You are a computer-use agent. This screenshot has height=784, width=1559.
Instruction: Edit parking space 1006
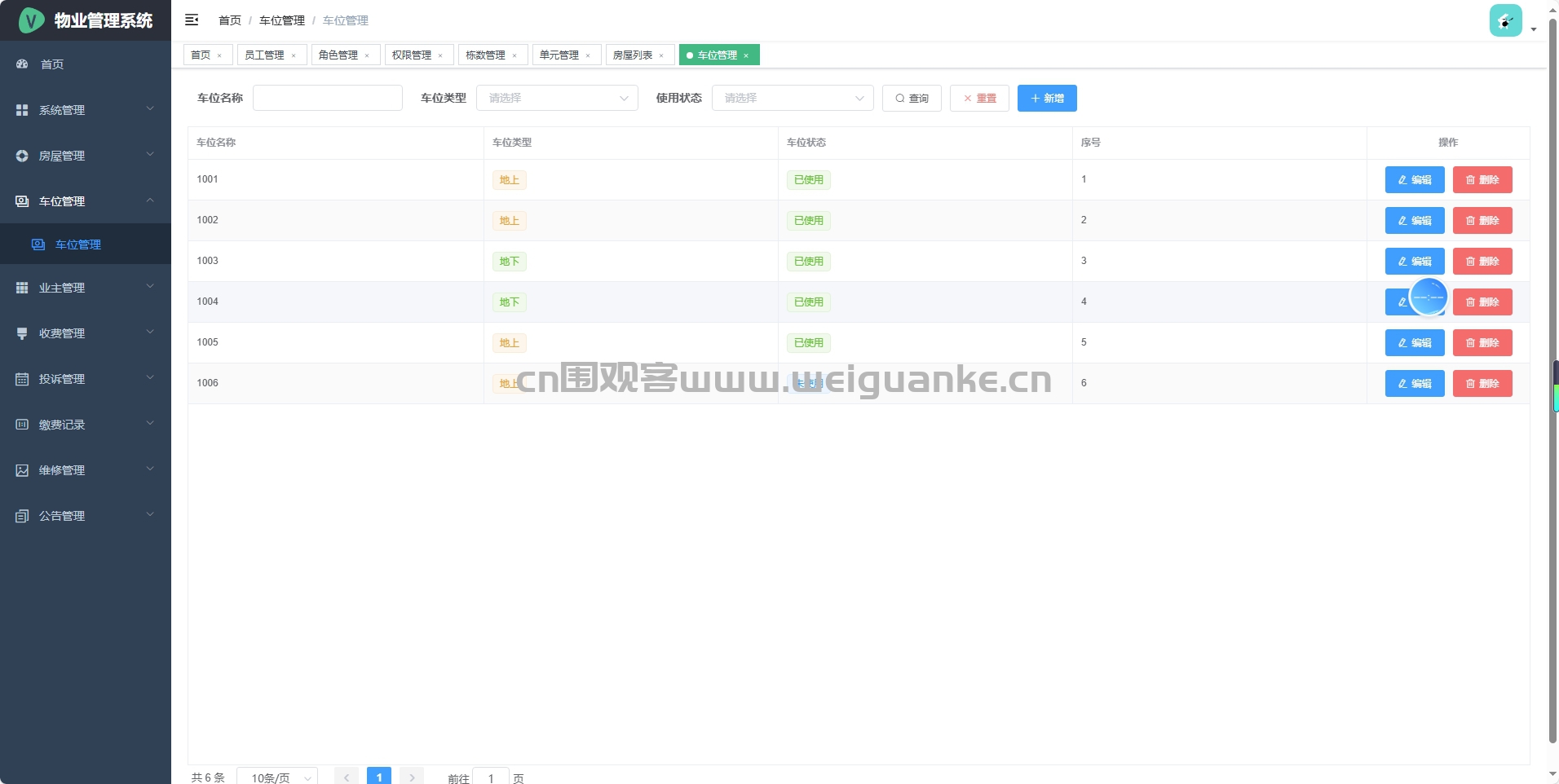[x=1415, y=383]
